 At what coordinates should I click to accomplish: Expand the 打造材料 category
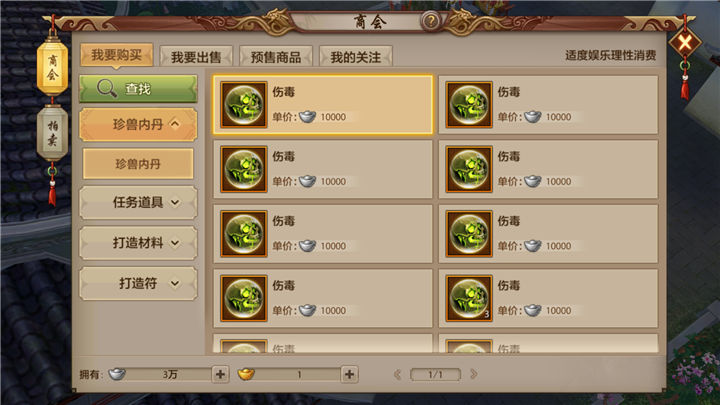click(138, 242)
